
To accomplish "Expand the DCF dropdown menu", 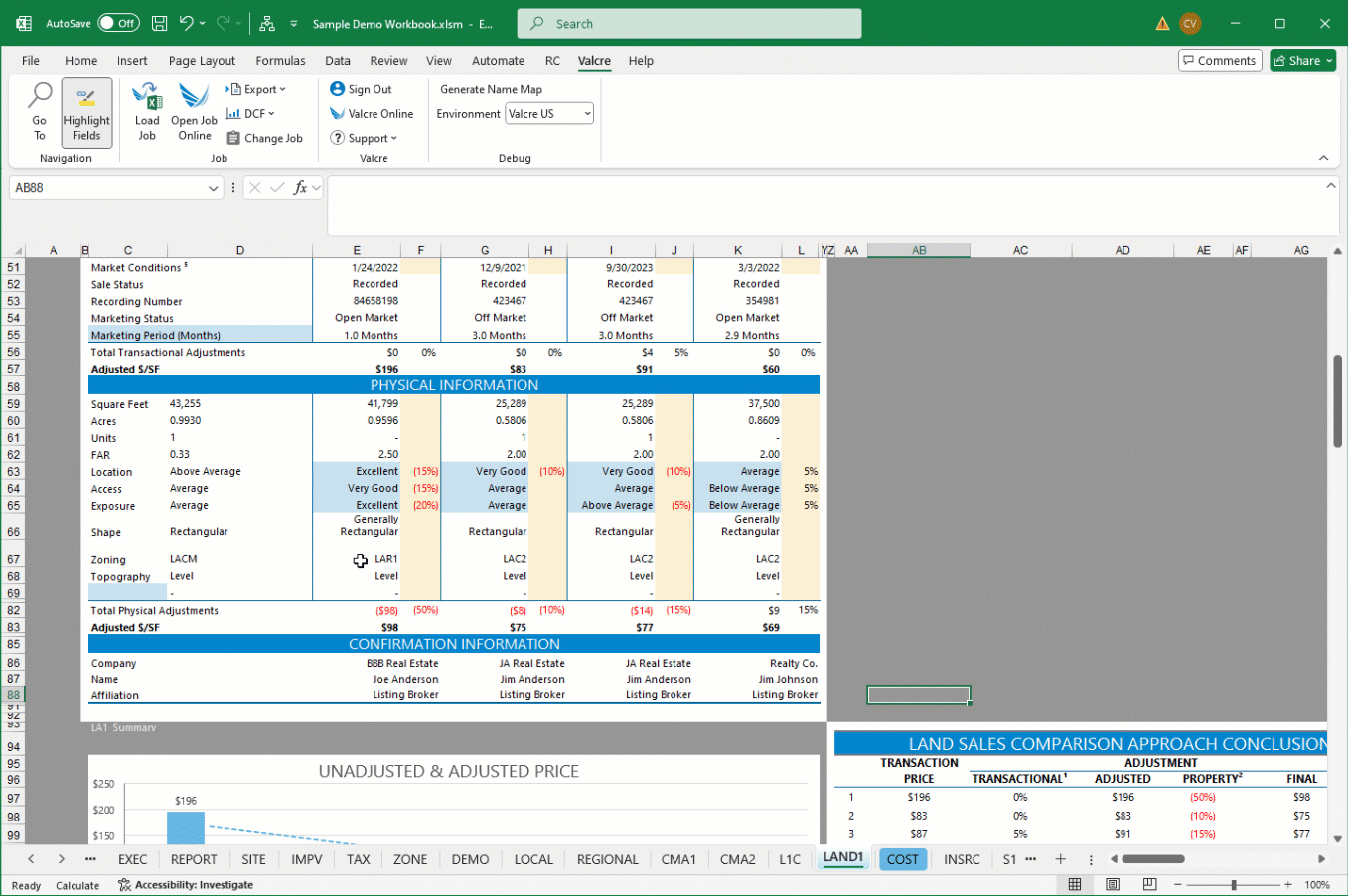I will coord(250,113).
